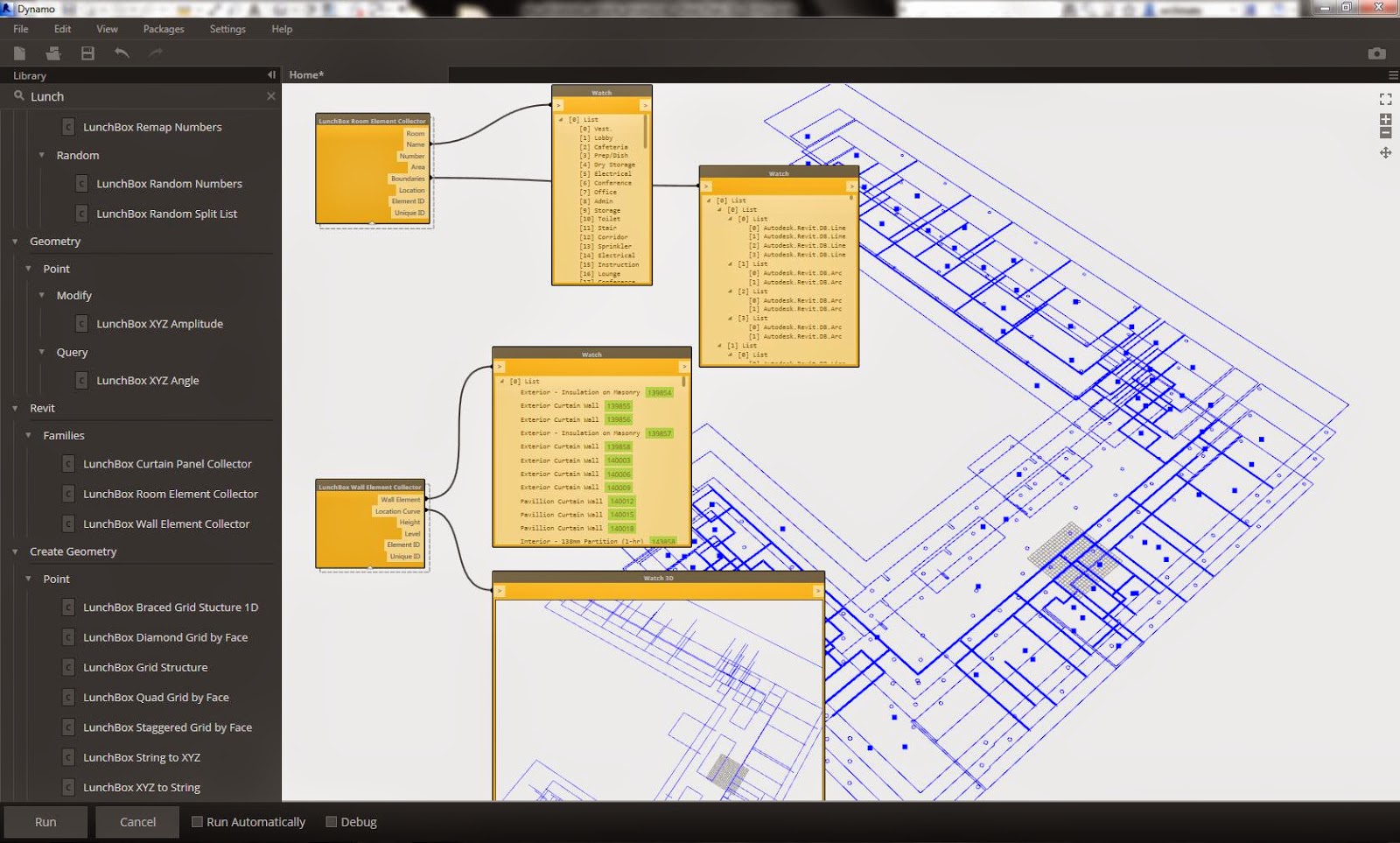Save the current workspace
This screenshot has height=843, width=1400.
click(87, 53)
